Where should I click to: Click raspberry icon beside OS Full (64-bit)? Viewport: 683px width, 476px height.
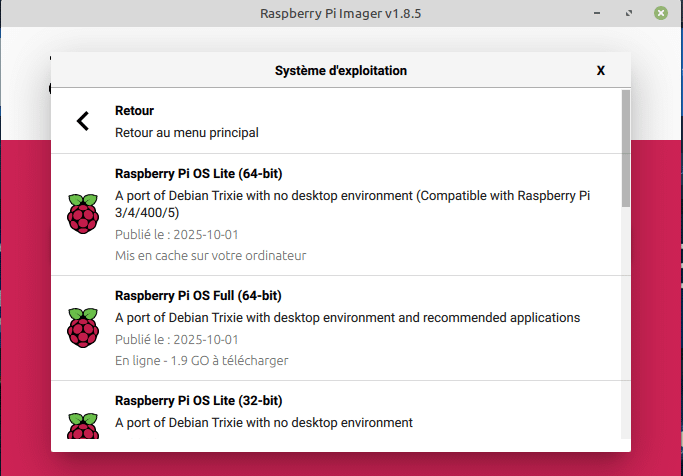pyautogui.click(x=83, y=328)
